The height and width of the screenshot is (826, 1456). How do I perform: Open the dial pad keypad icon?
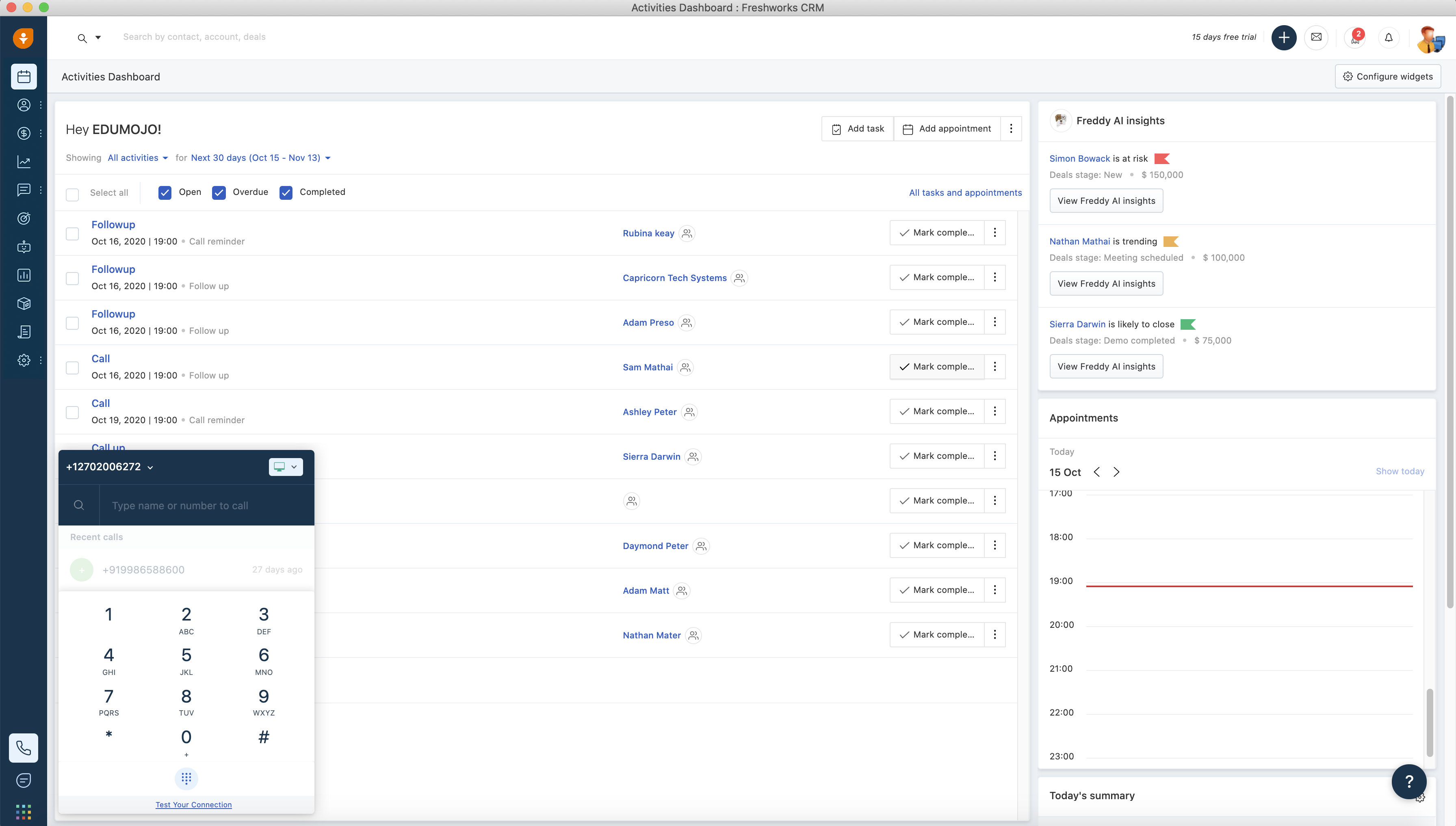[x=186, y=778]
